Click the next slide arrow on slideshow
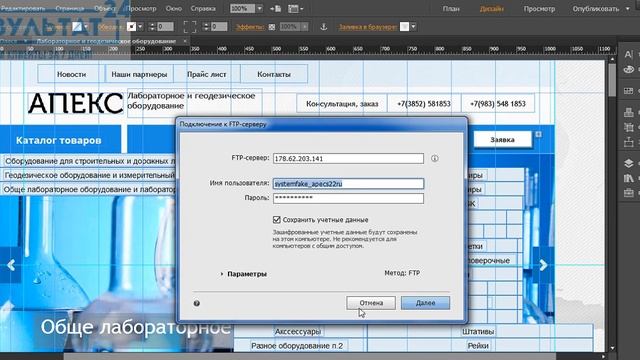The height and width of the screenshot is (360, 640). click(x=543, y=265)
